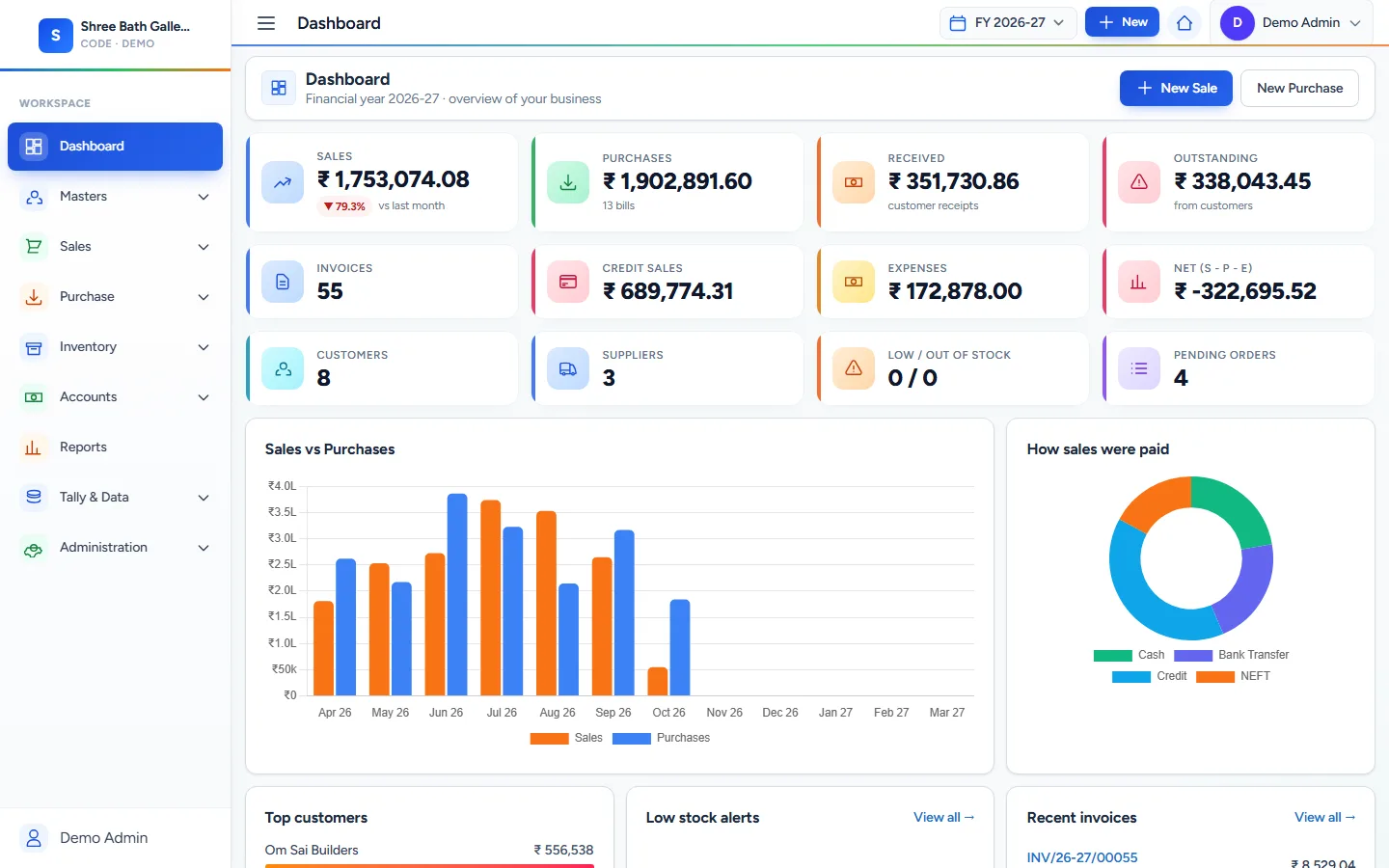Image resolution: width=1389 pixels, height=868 pixels.
Task: Click the Tally & Data database icon
Action: (34, 498)
